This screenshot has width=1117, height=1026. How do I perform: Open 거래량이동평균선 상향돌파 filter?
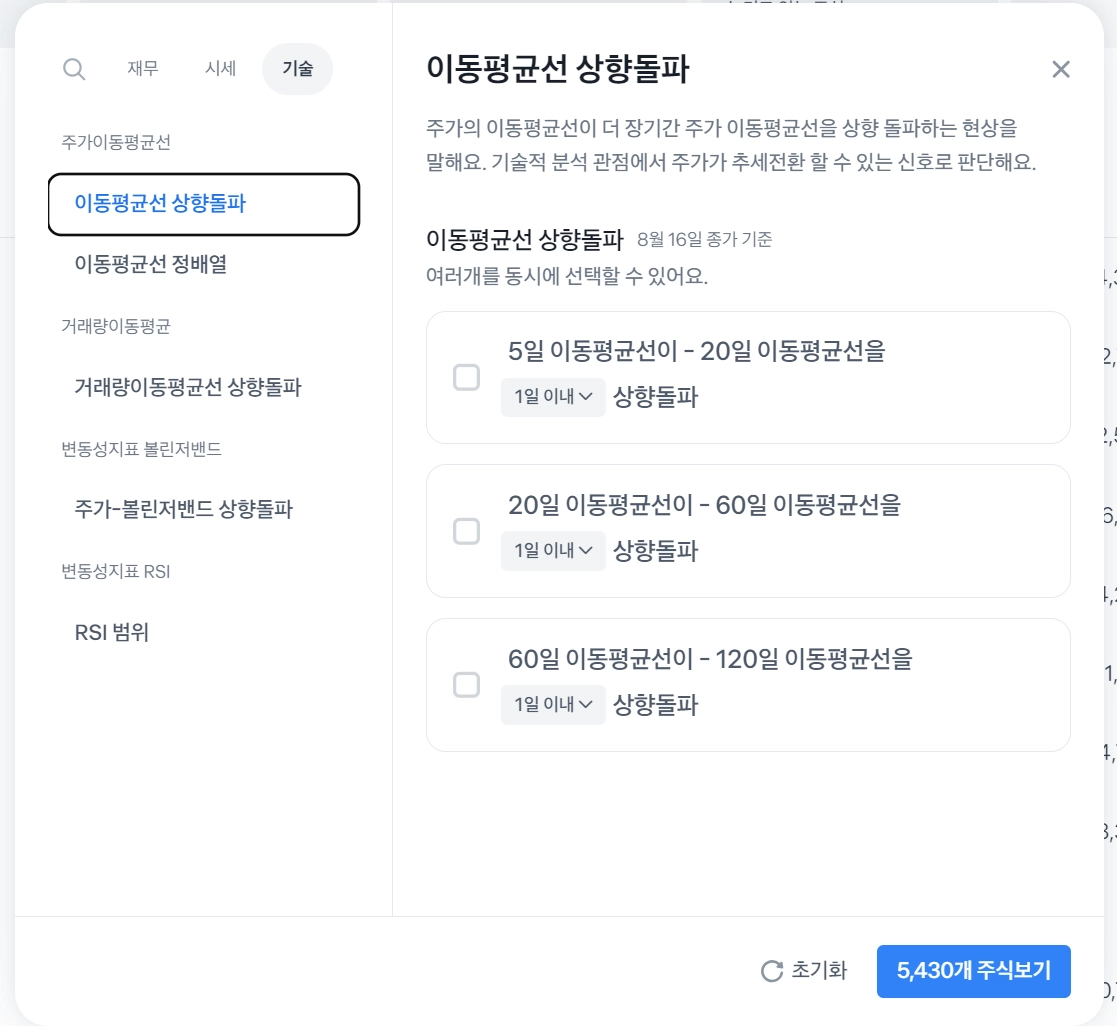coord(188,387)
